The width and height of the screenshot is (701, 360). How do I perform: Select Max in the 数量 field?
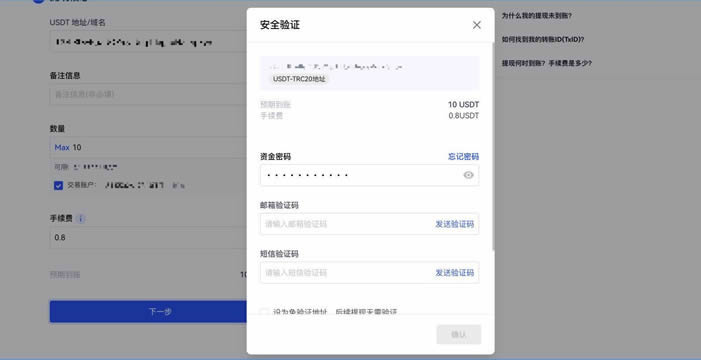(x=62, y=148)
